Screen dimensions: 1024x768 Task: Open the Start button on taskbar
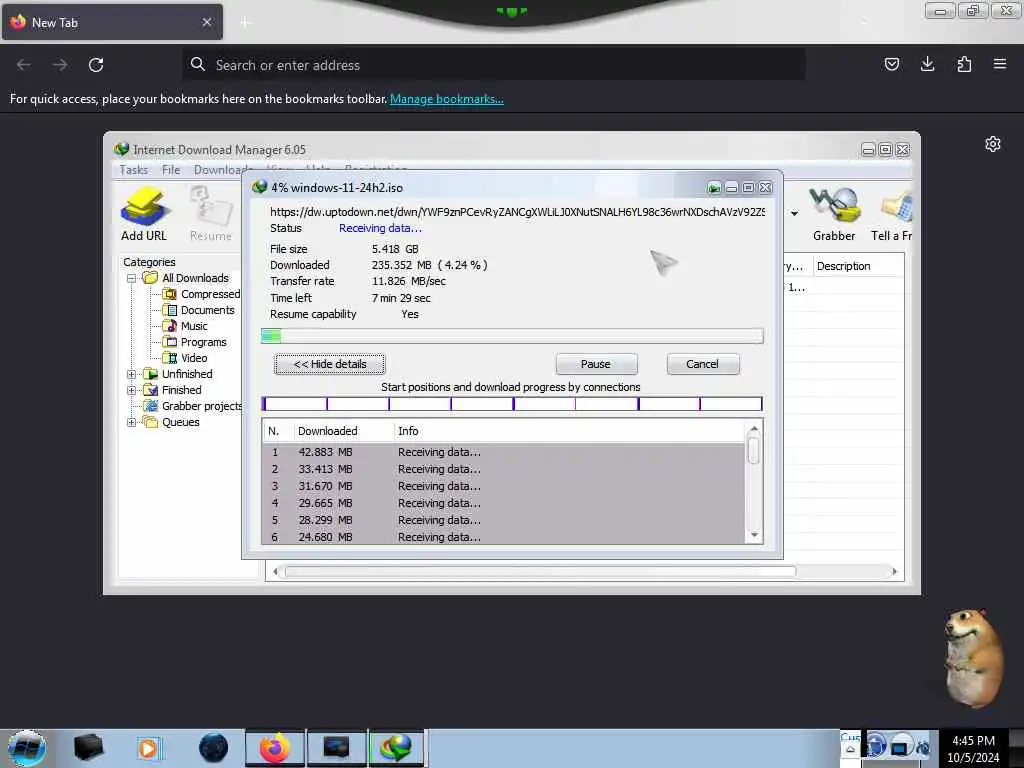tap(26, 748)
